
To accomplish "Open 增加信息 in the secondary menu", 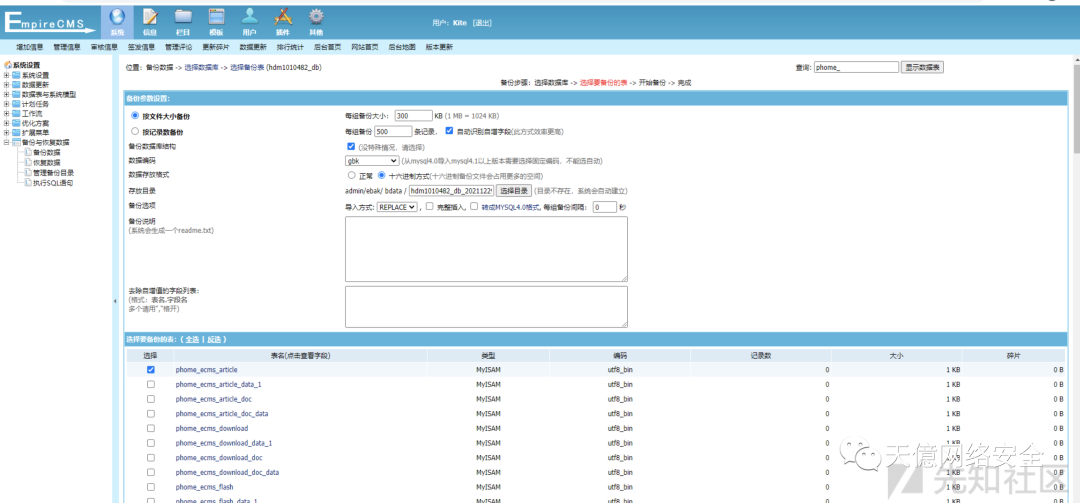I will [x=30, y=48].
